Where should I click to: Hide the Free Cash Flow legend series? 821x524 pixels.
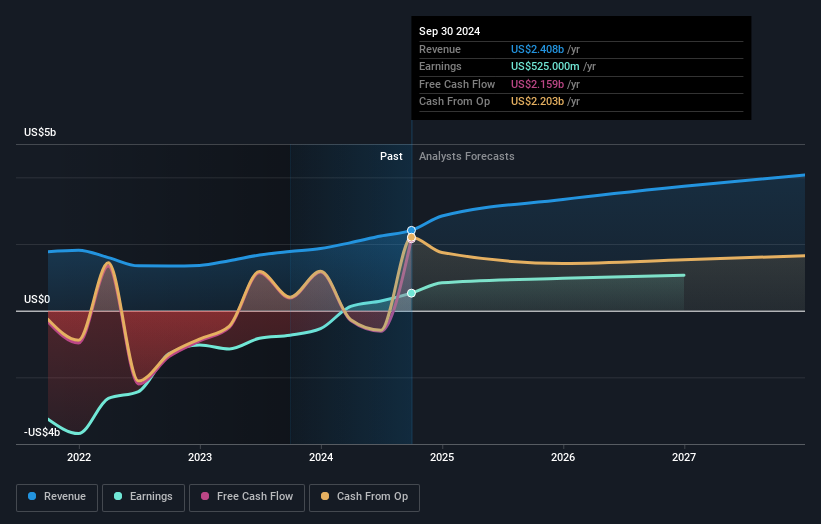pos(247,496)
